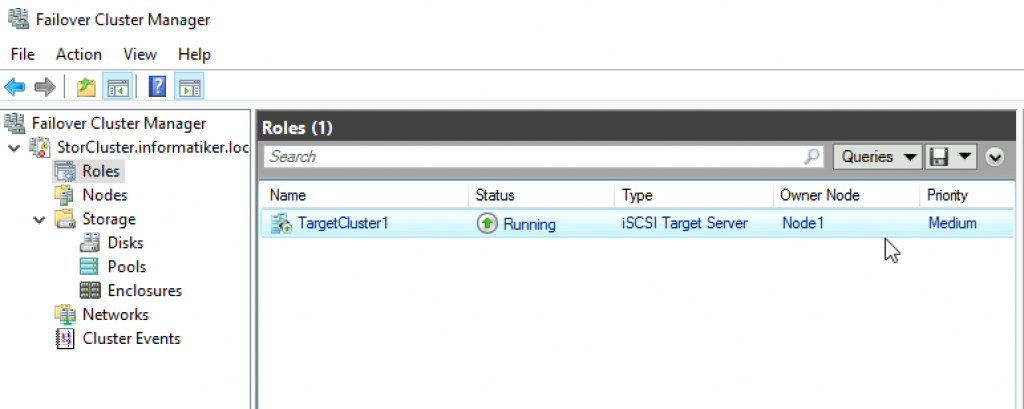
Task: Click the Storage folder icon in tree
Action: tap(65, 219)
